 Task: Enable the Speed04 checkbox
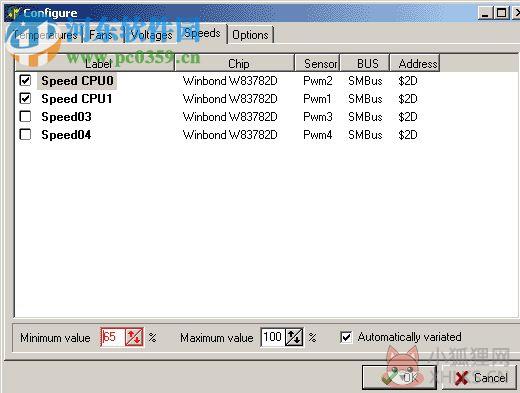25,134
